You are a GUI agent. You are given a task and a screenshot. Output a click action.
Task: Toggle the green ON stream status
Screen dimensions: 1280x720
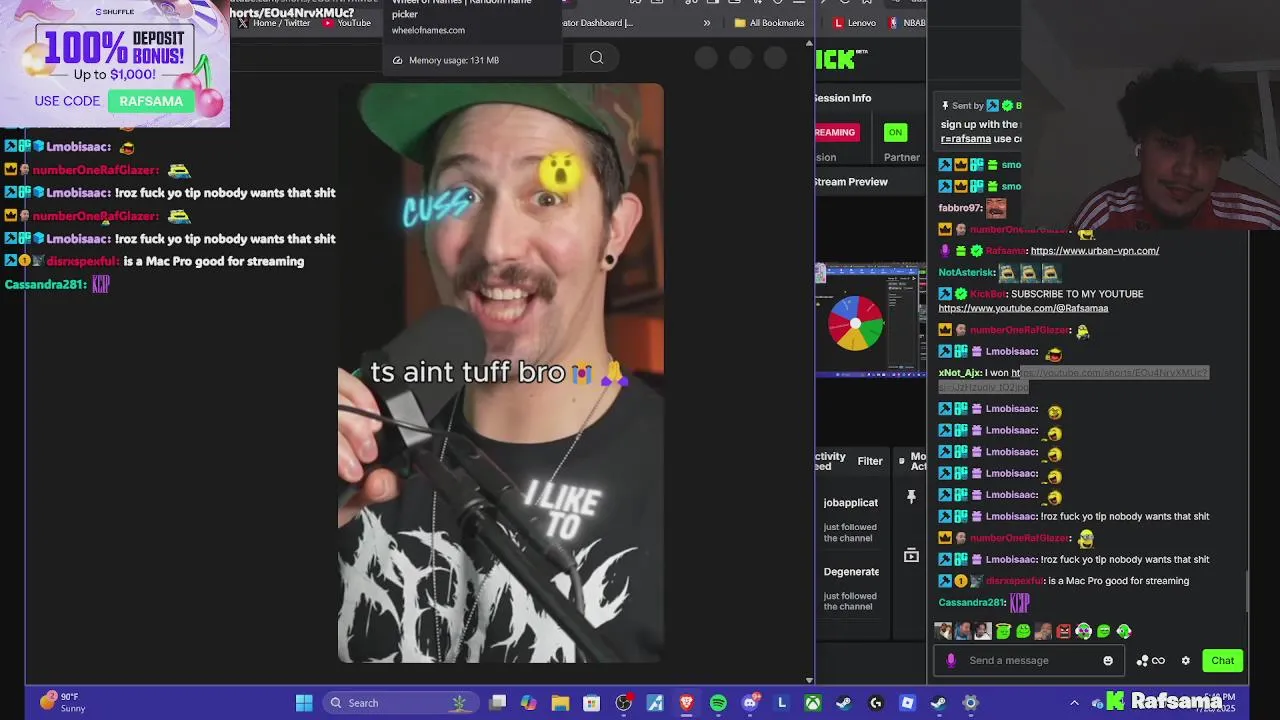[x=895, y=132]
